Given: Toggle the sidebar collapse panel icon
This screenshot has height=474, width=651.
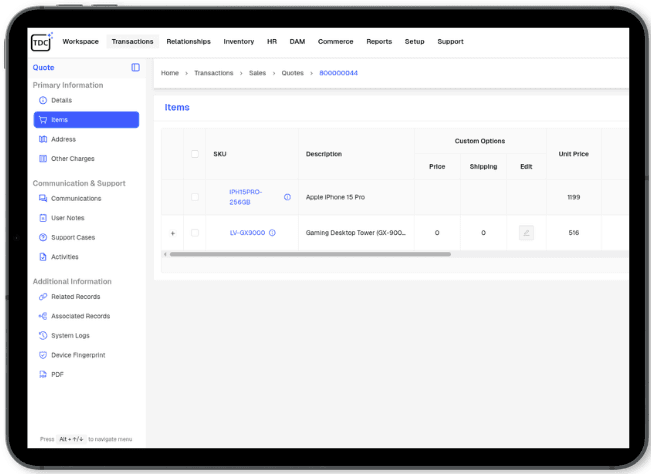Looking at the screenshot, I should pyautogui.click(x=135, y=67).
